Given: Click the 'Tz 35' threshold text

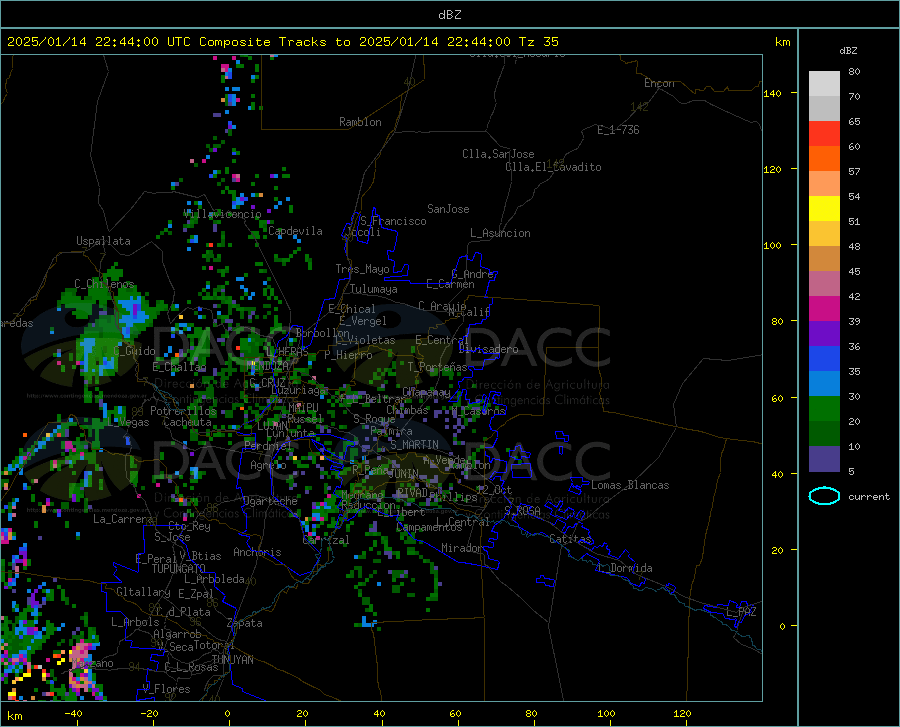Looking at the screenshot, I should [538, 42].
